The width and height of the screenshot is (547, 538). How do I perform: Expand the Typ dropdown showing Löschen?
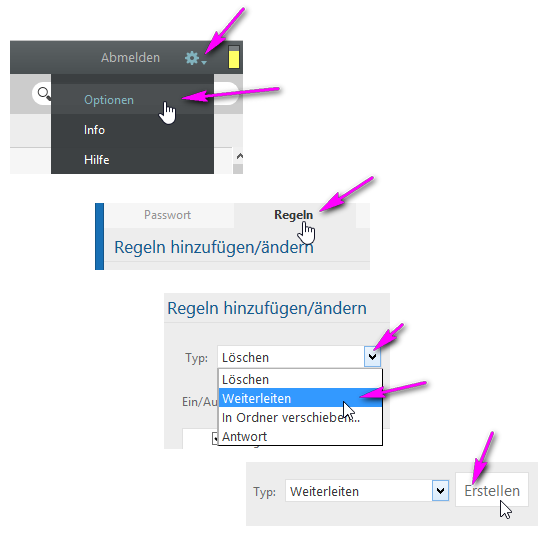[x=372, y=357]
